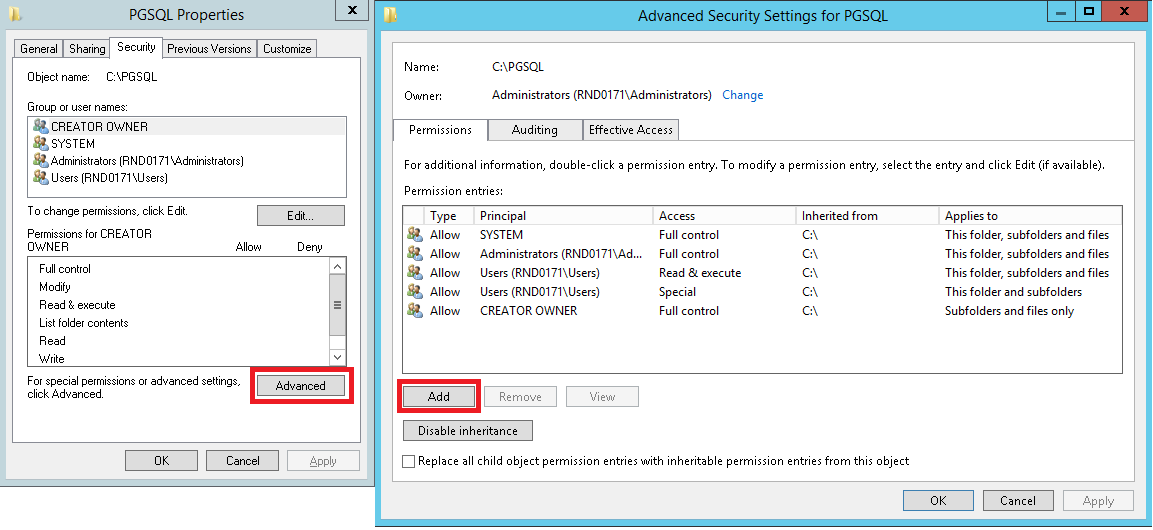Click the CREATOR OWNER icon in permission entries
The width and height of the screenshot is (1153, 530).
coord(414,311)
